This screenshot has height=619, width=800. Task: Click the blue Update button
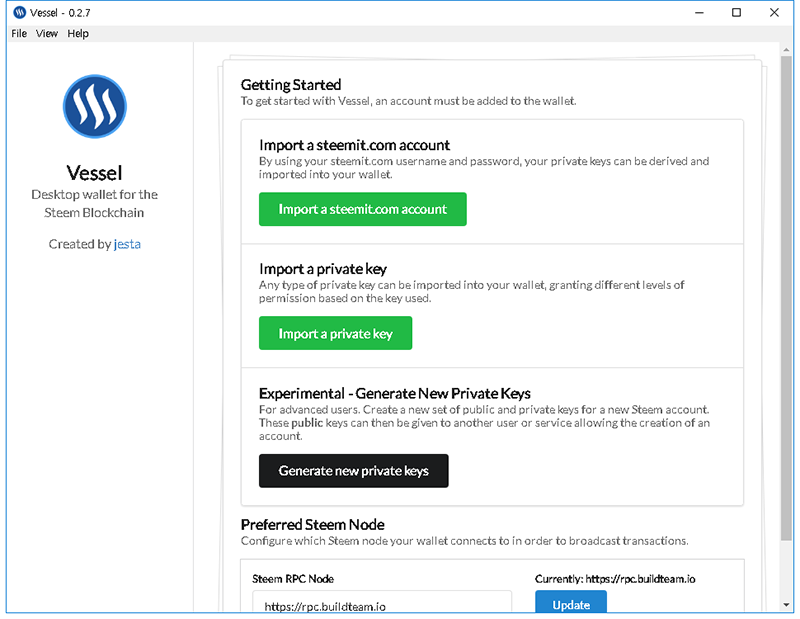coord(571,602)
